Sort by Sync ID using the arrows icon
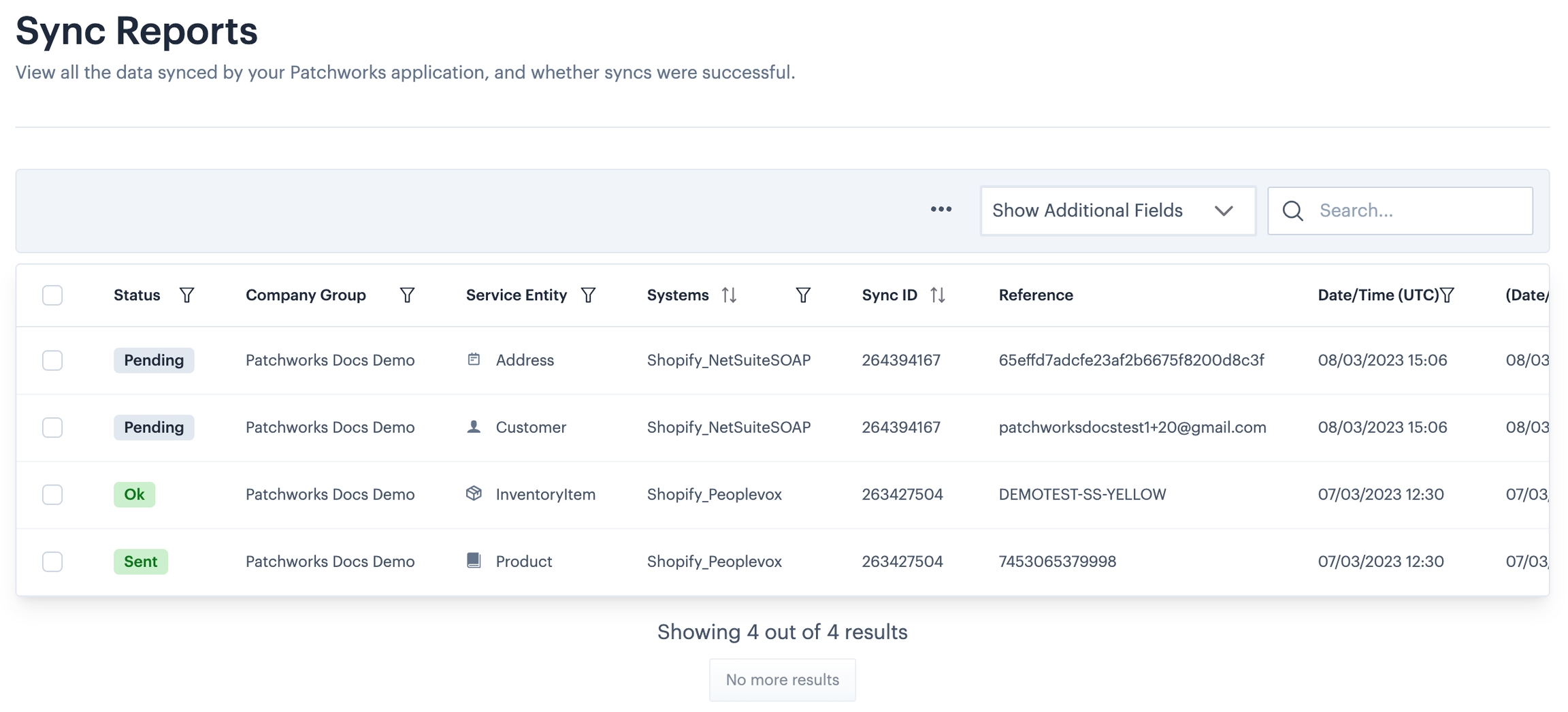The image size is (1568, 712). [937, 295]
